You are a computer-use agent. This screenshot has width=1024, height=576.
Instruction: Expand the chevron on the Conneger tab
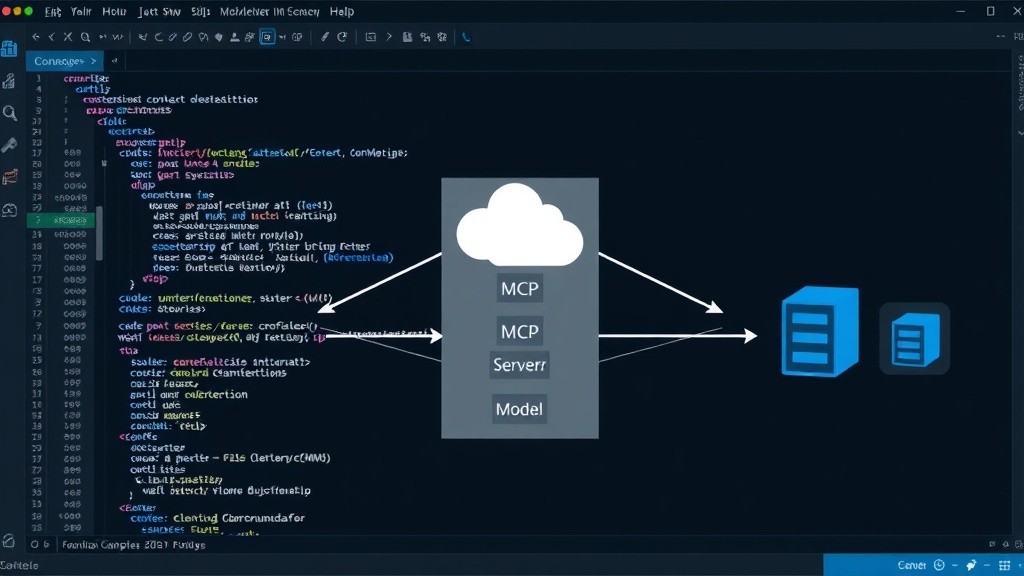click(93, 61)
